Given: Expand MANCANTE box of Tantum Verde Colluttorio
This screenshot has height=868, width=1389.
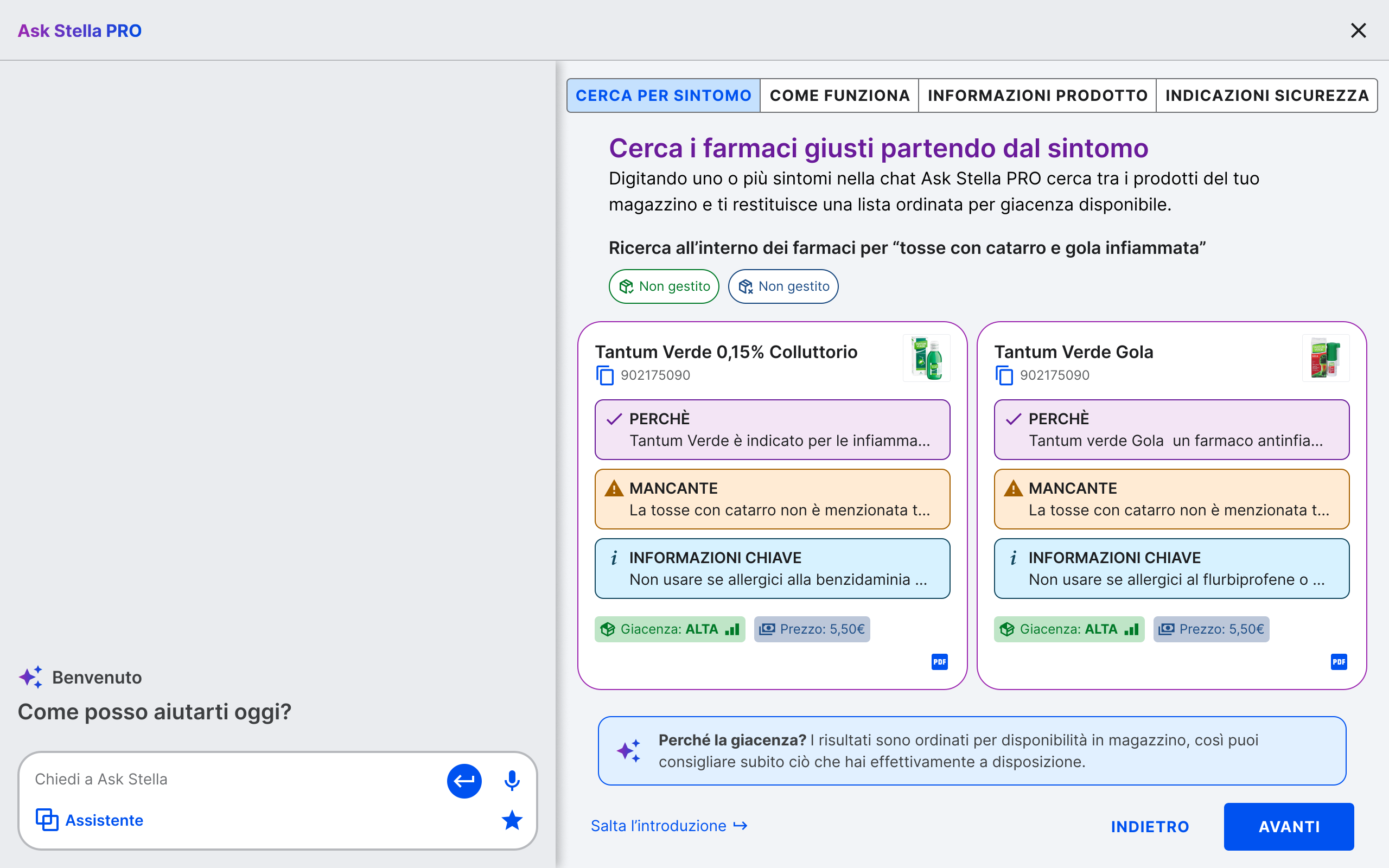Looking at the screenshot, I should [x=773, y=500].
